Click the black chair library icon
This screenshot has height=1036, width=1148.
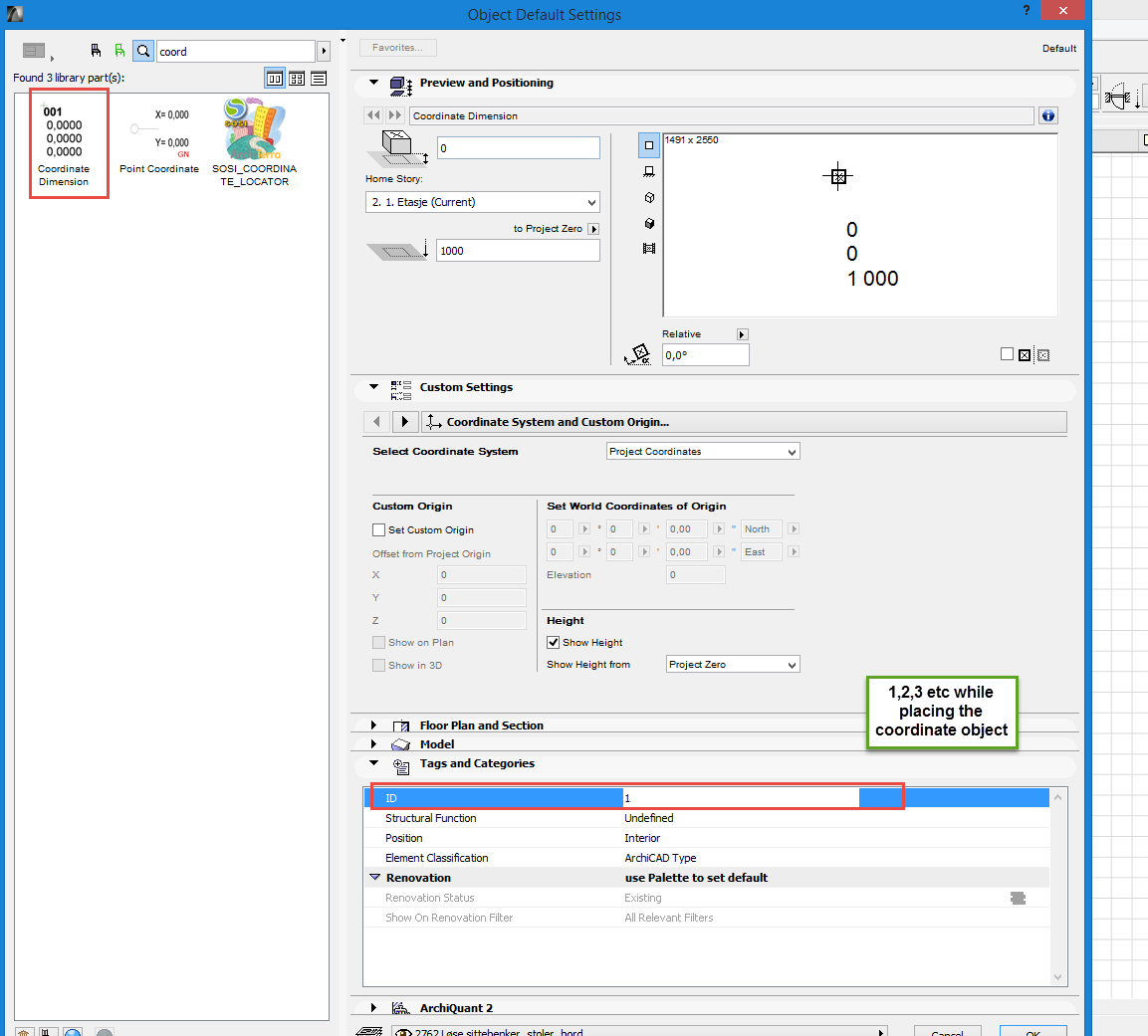(x=96, y=51)
